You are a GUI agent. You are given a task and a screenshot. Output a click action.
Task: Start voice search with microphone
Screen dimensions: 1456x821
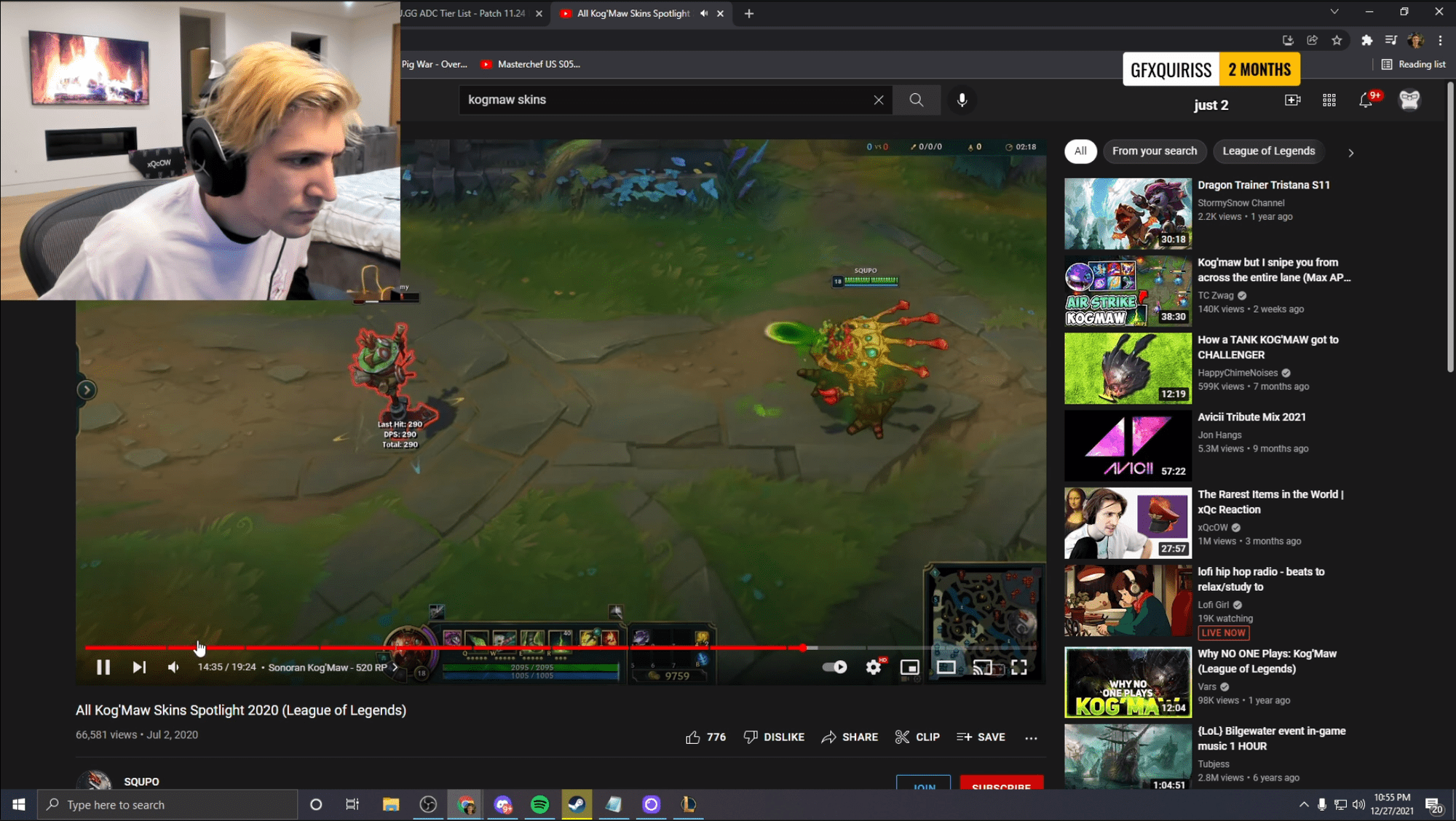point(962,100)
